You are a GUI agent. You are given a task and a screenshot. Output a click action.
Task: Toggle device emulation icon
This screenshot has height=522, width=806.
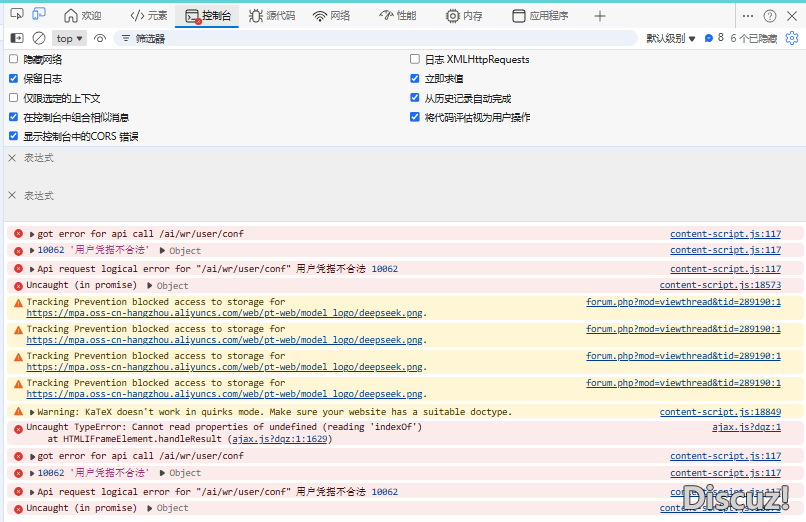coord(39,15)
